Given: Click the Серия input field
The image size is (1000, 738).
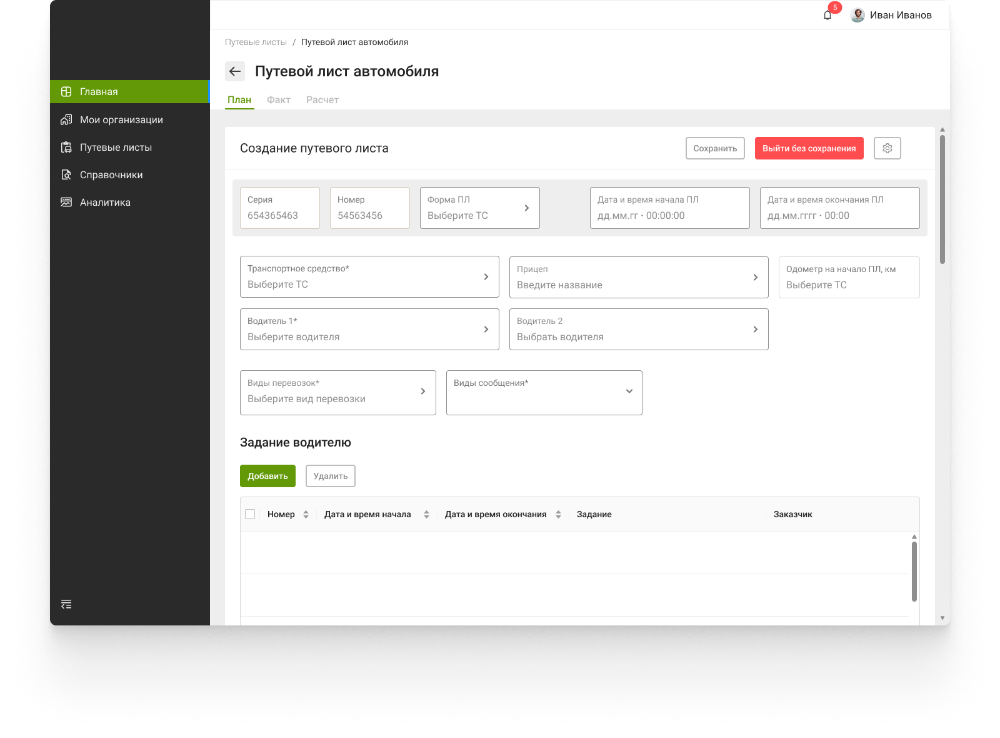Looking at the screenshot, I should pyautogui.click(x=279, y=208).
